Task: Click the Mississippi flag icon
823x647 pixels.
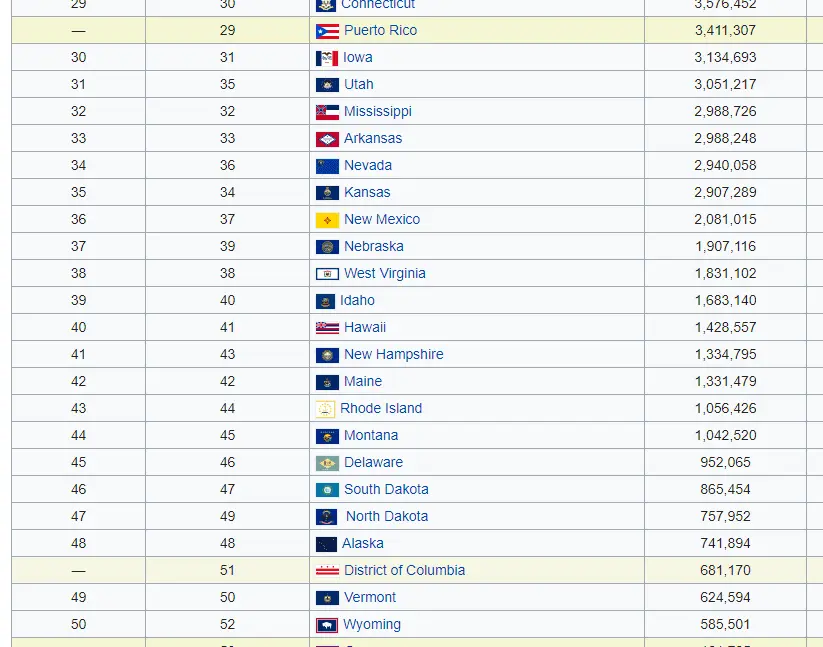Action: click(x=327, y=112)
